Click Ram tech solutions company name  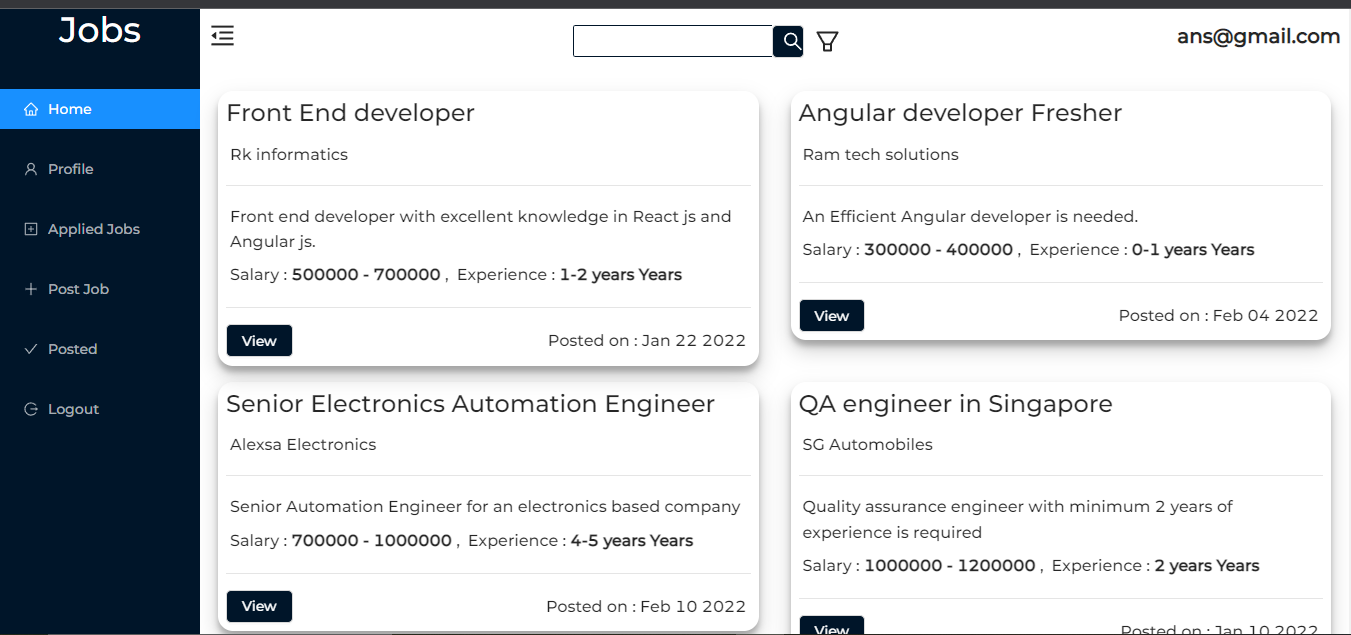(880, 154)
